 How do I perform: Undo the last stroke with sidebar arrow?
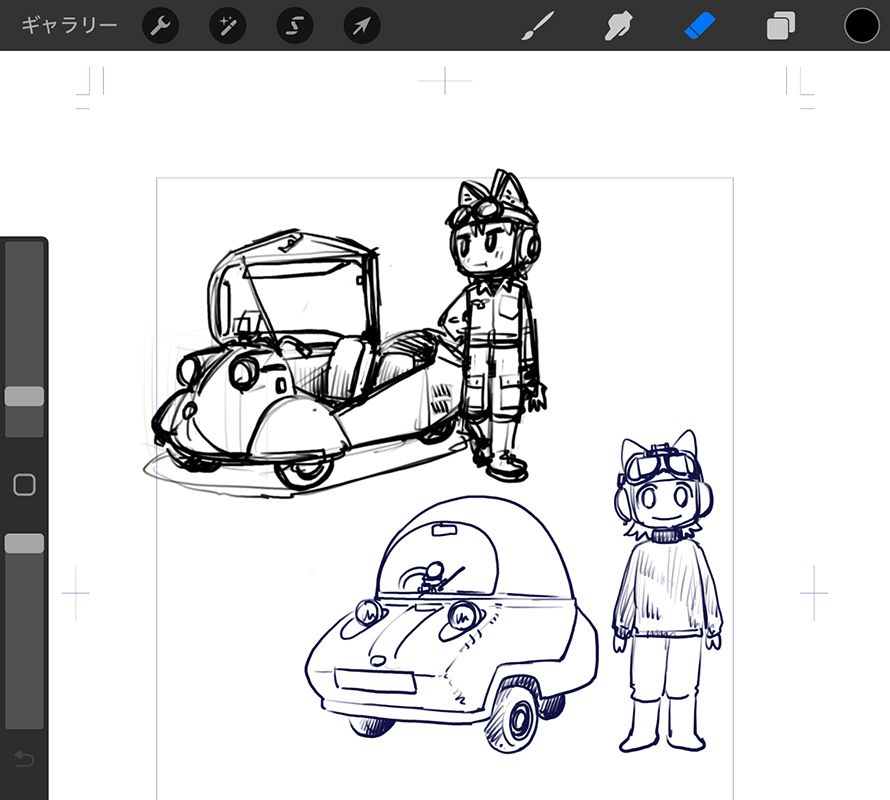[24, 759]
